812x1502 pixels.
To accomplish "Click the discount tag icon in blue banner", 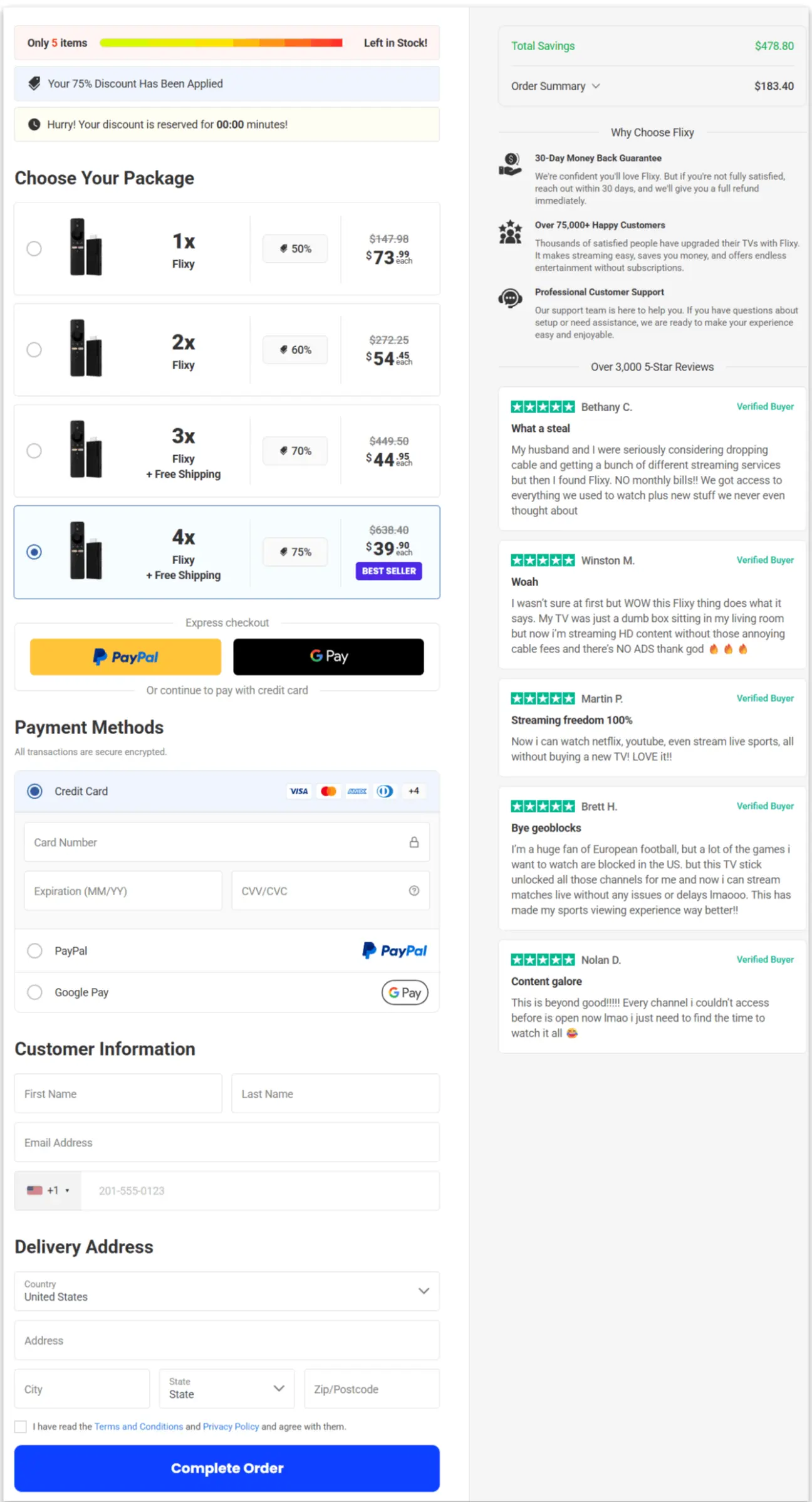I will pyautogui.click(x=34, y=83).
